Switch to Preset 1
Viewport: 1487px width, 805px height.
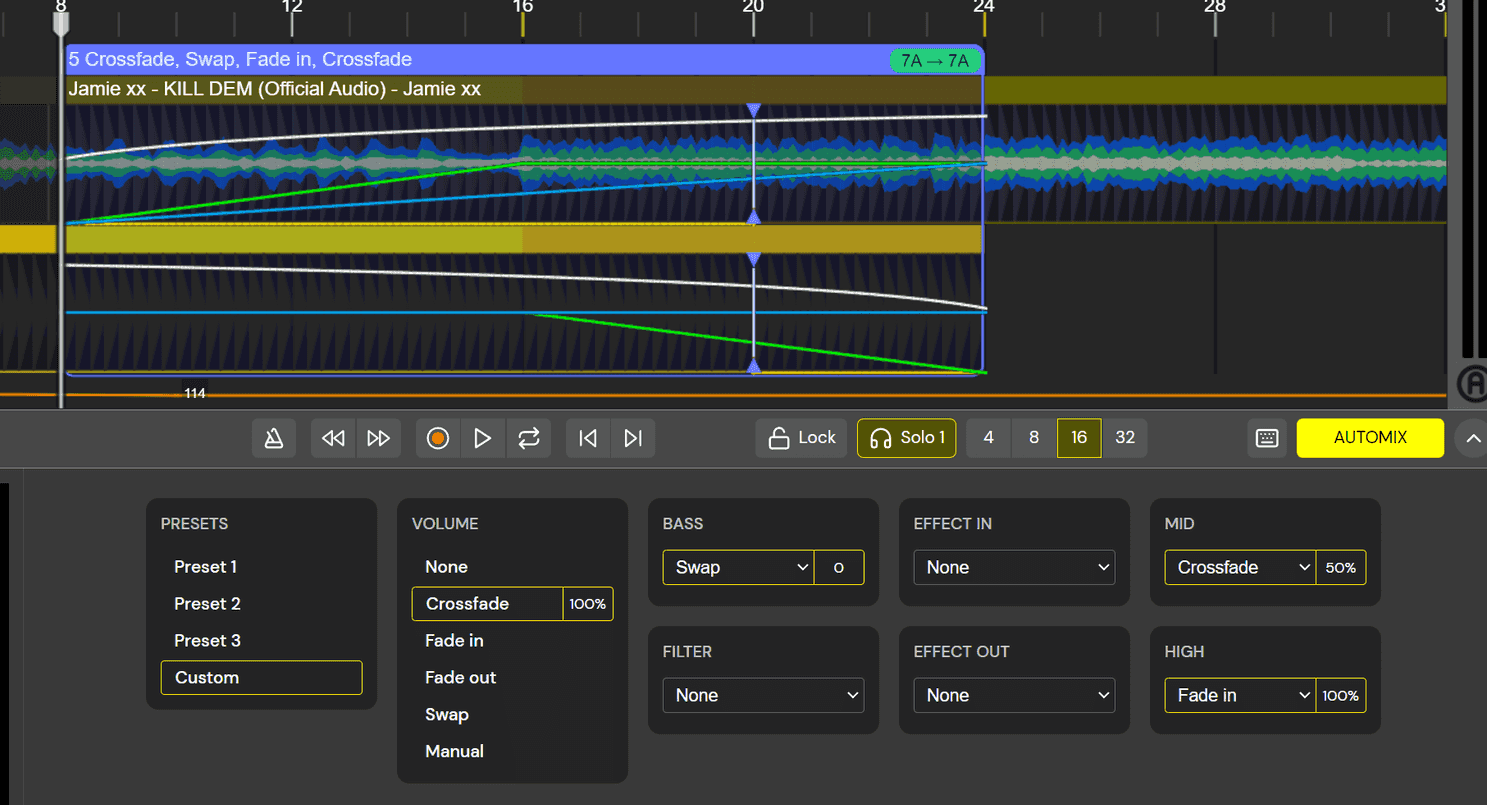tap(205, 566)
